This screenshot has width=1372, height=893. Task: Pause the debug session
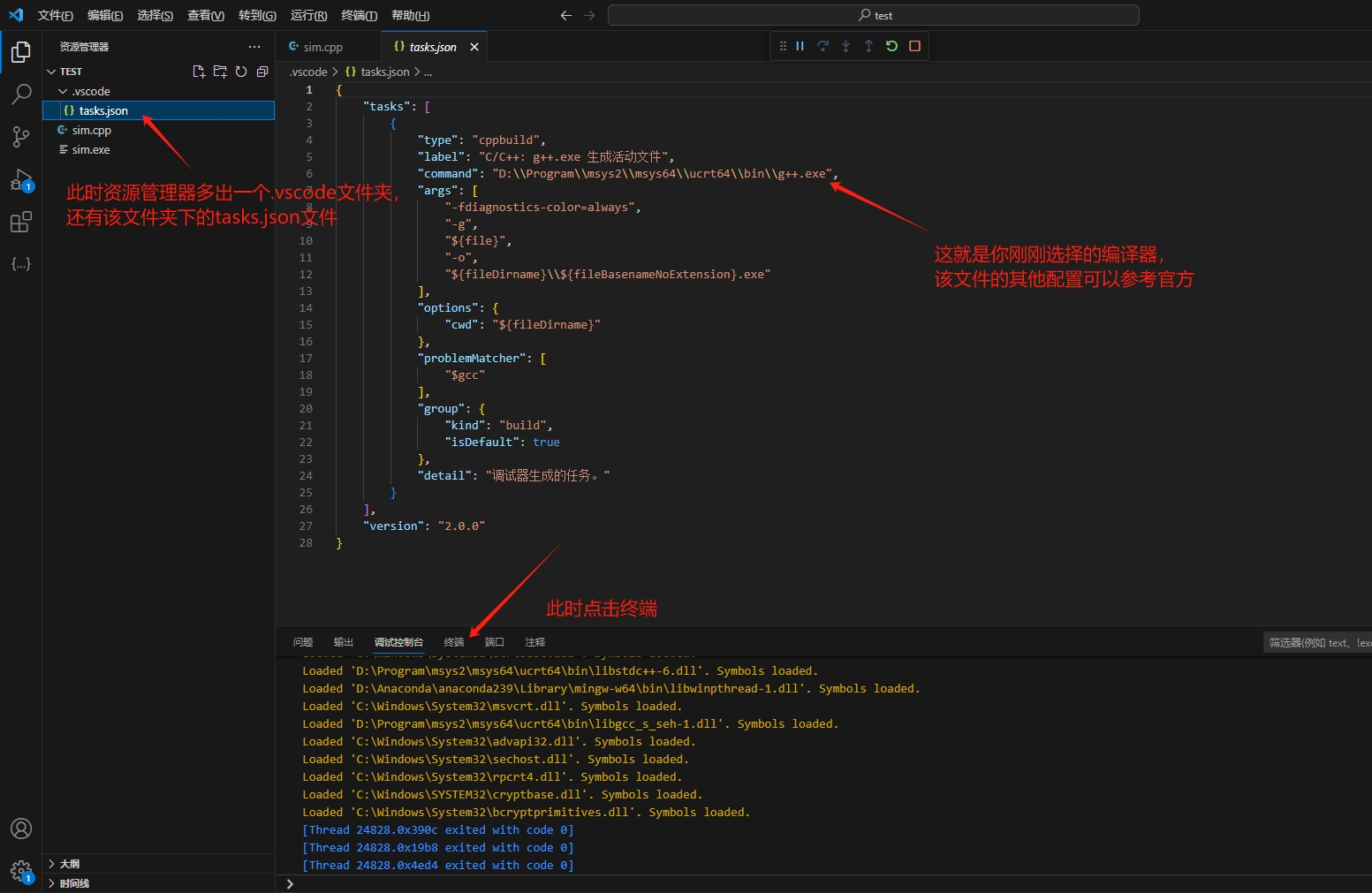point(800,46)
